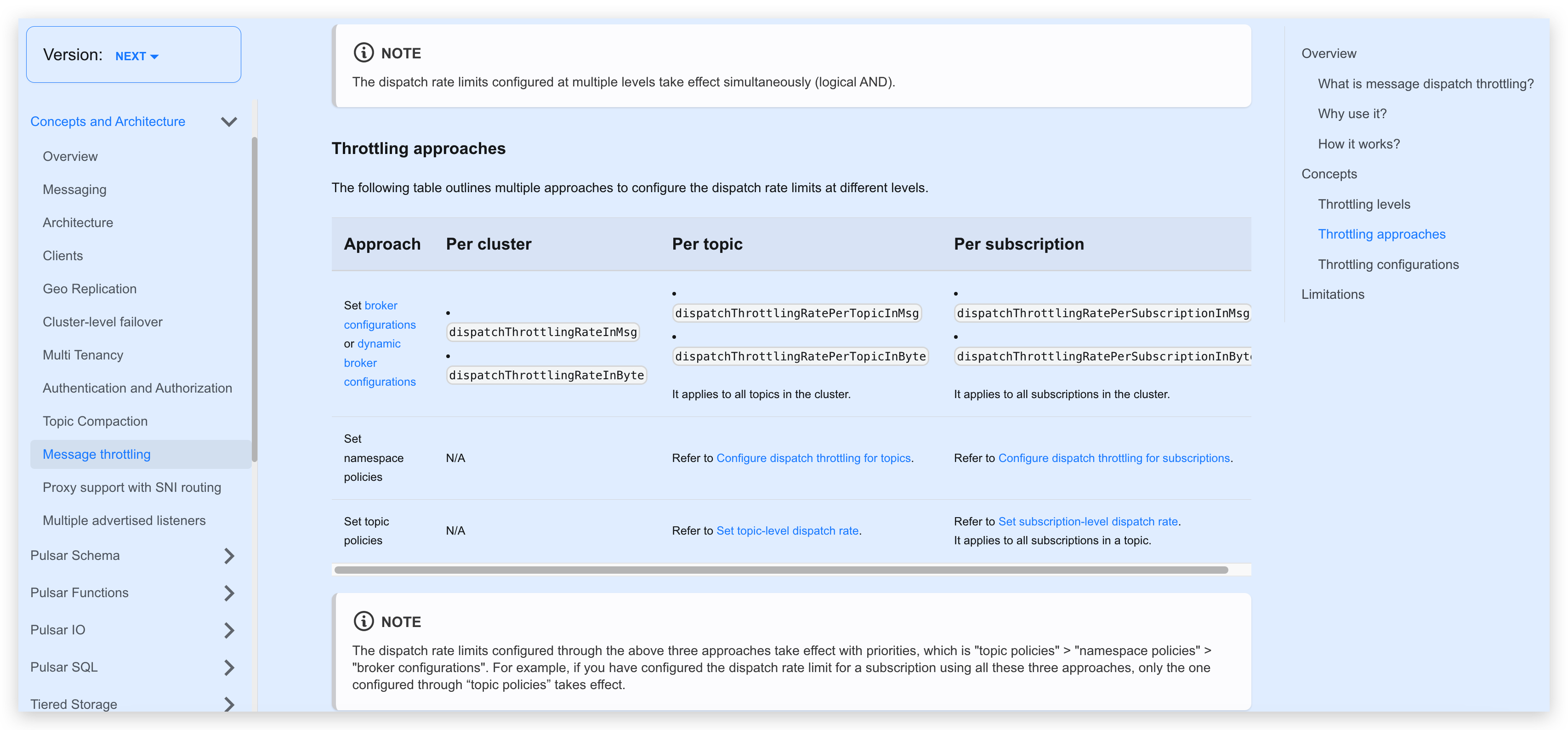This screenshot has width=1568, height=730.
Task: Go to Throttling configurations in table of contents
Action: pos(1388,264)
